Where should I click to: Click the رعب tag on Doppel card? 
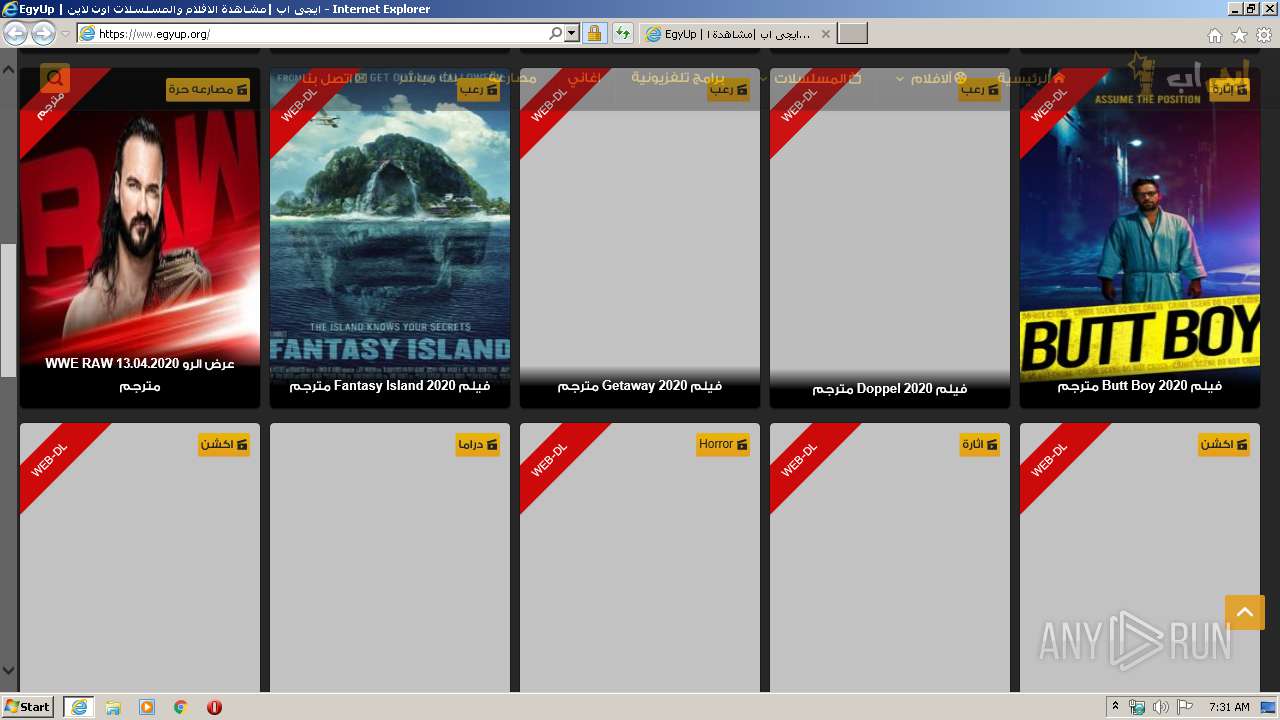point(978,89)
